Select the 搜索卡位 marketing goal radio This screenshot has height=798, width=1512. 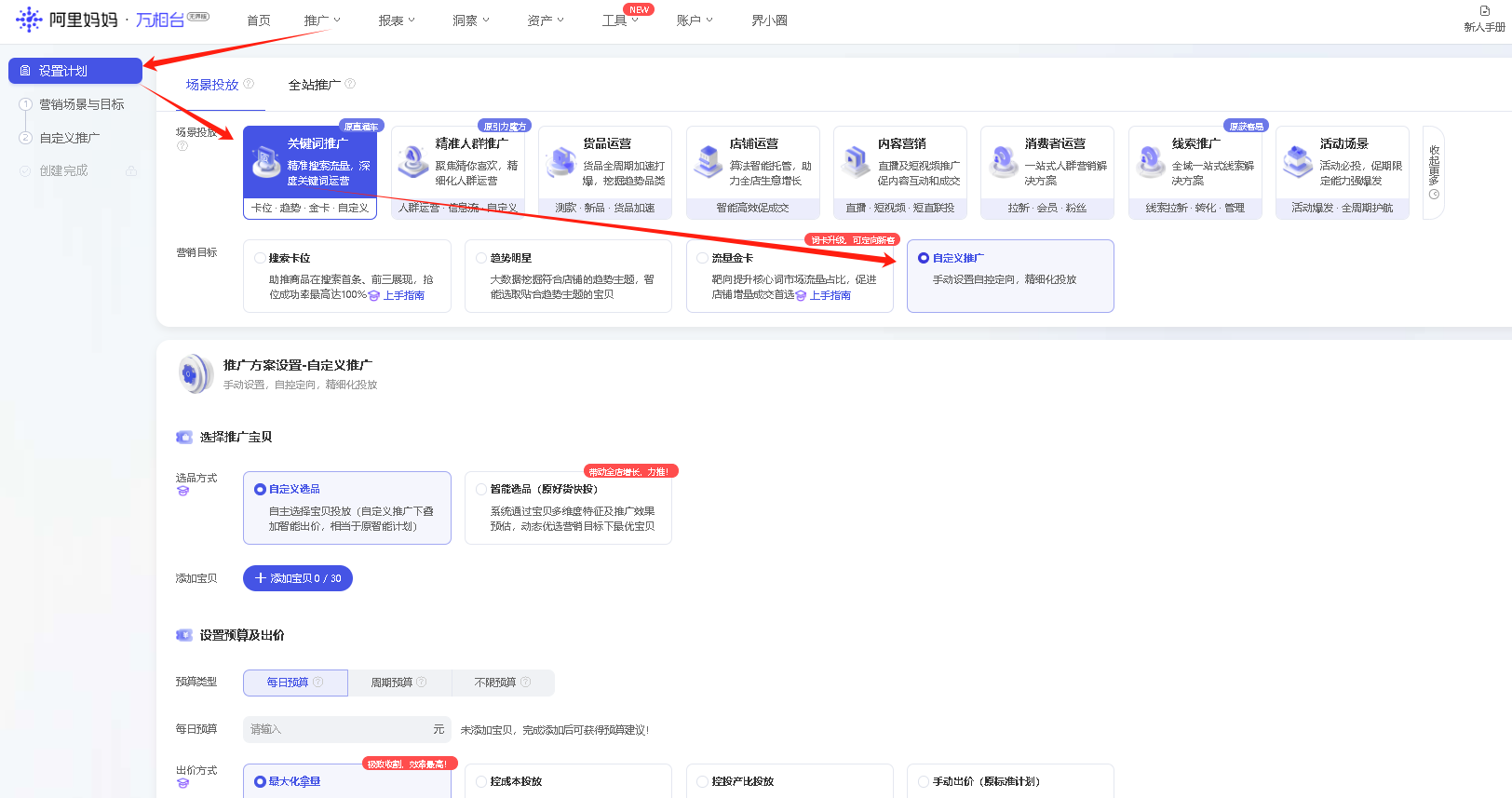tap(260, 258)
